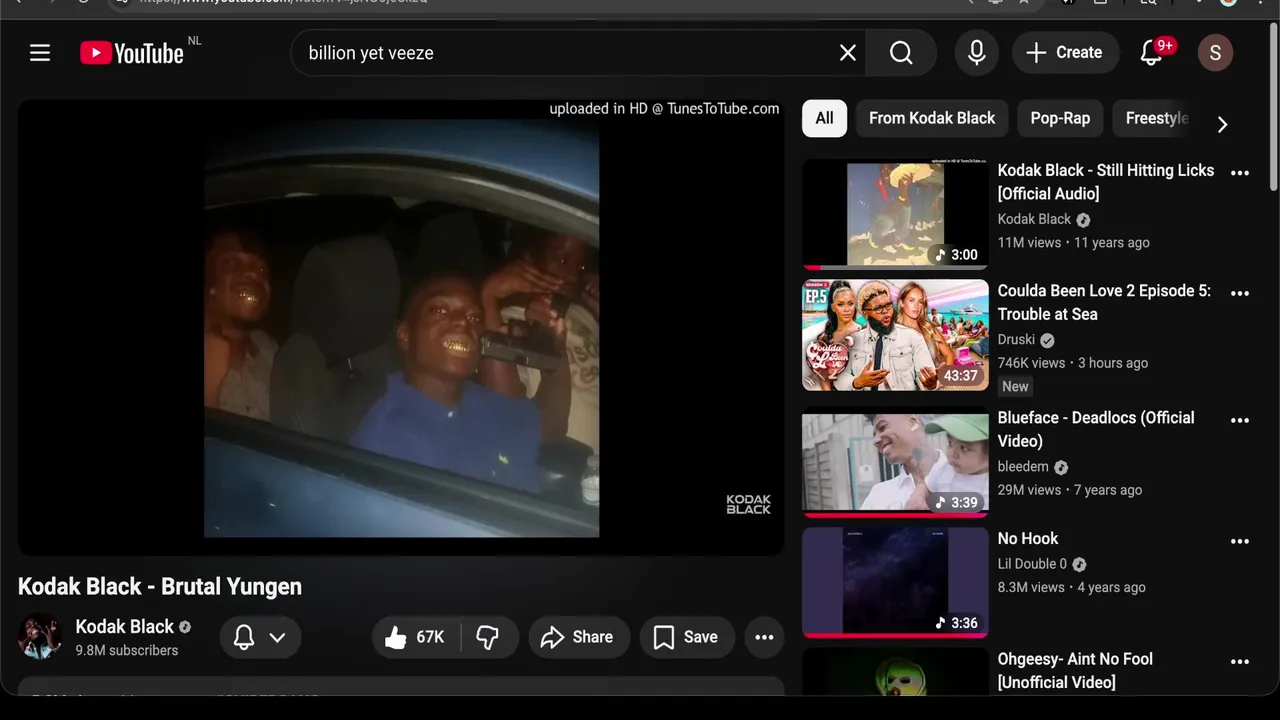This screenshot has height=720, width=1280.
Task: Open more actions below video
Action: [x=764, y=637]
